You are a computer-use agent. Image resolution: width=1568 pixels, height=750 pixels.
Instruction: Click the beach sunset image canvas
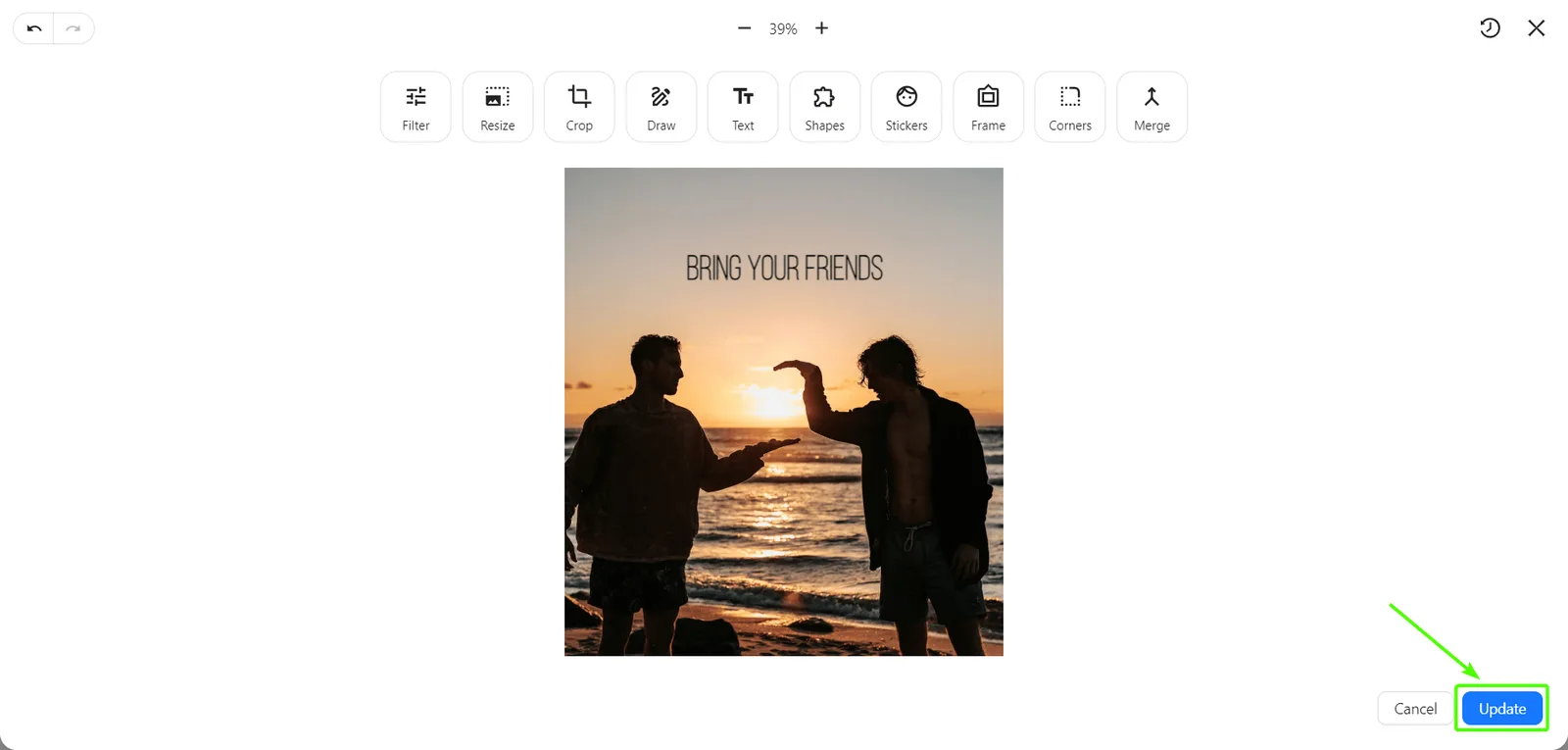[784, 412]
